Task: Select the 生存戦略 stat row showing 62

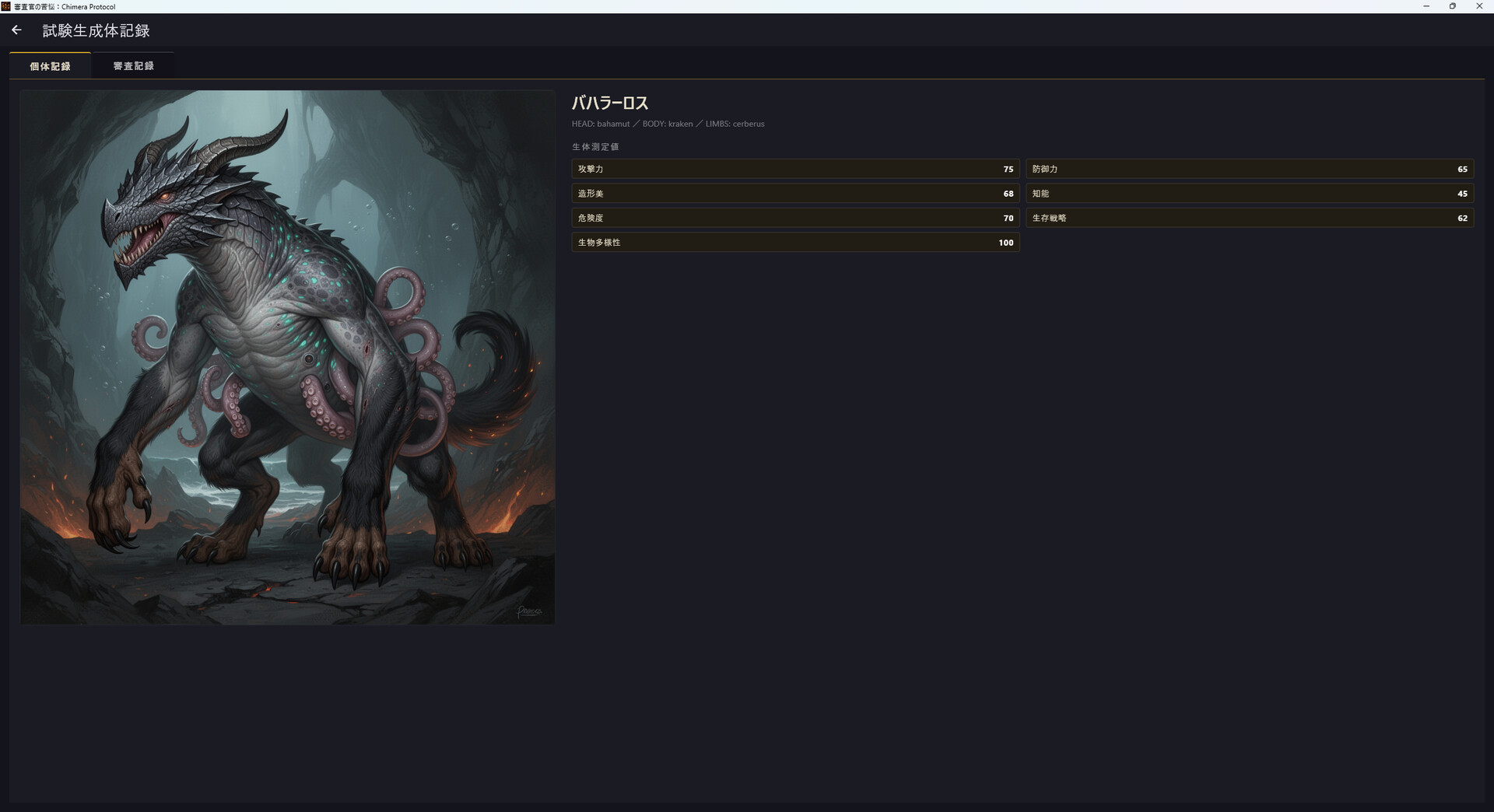Action: point(1250,218)
